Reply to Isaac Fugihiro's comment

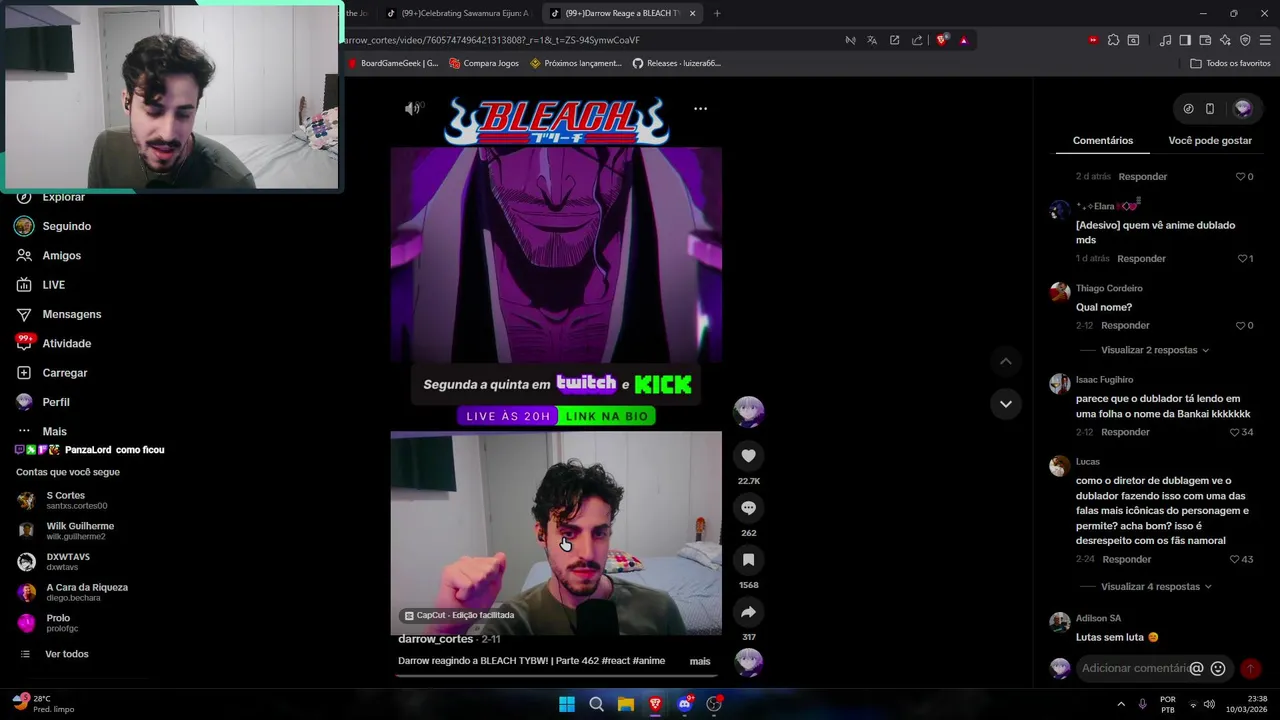pyautogui.click(x=1125, y=433)
